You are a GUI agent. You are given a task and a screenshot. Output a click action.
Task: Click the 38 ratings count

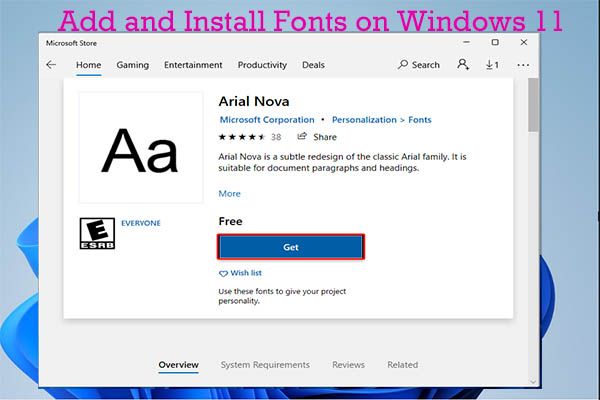point(276,137)
